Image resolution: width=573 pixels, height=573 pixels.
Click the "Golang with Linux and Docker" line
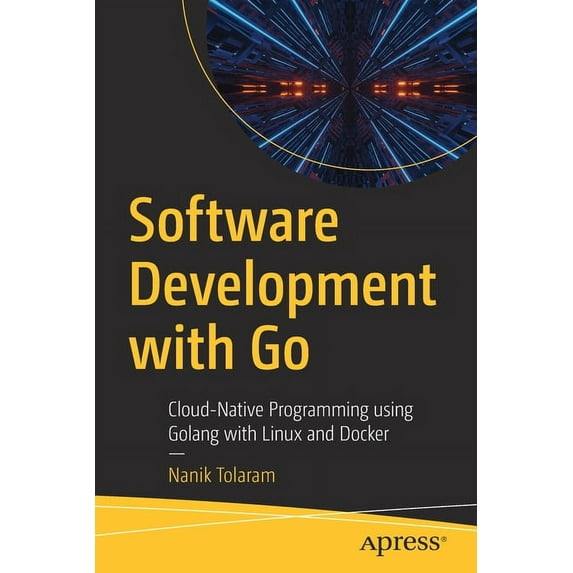click(x=278, y=435)
